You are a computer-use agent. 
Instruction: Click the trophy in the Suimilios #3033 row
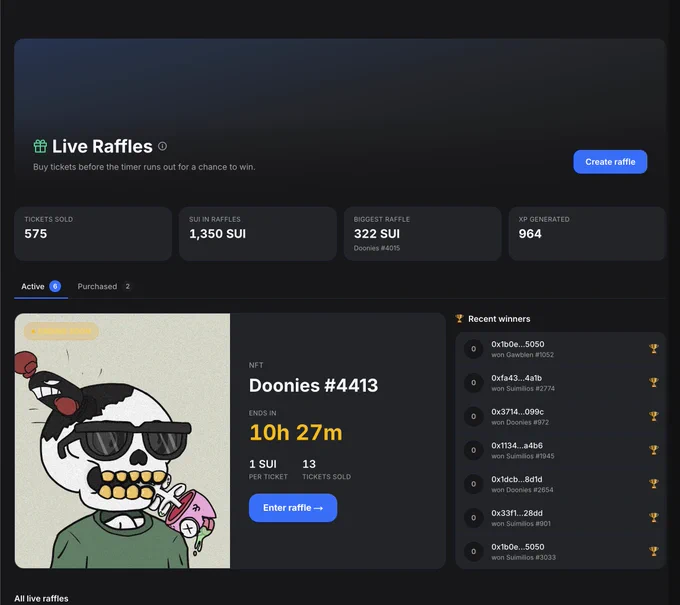(x=654, y=551)
